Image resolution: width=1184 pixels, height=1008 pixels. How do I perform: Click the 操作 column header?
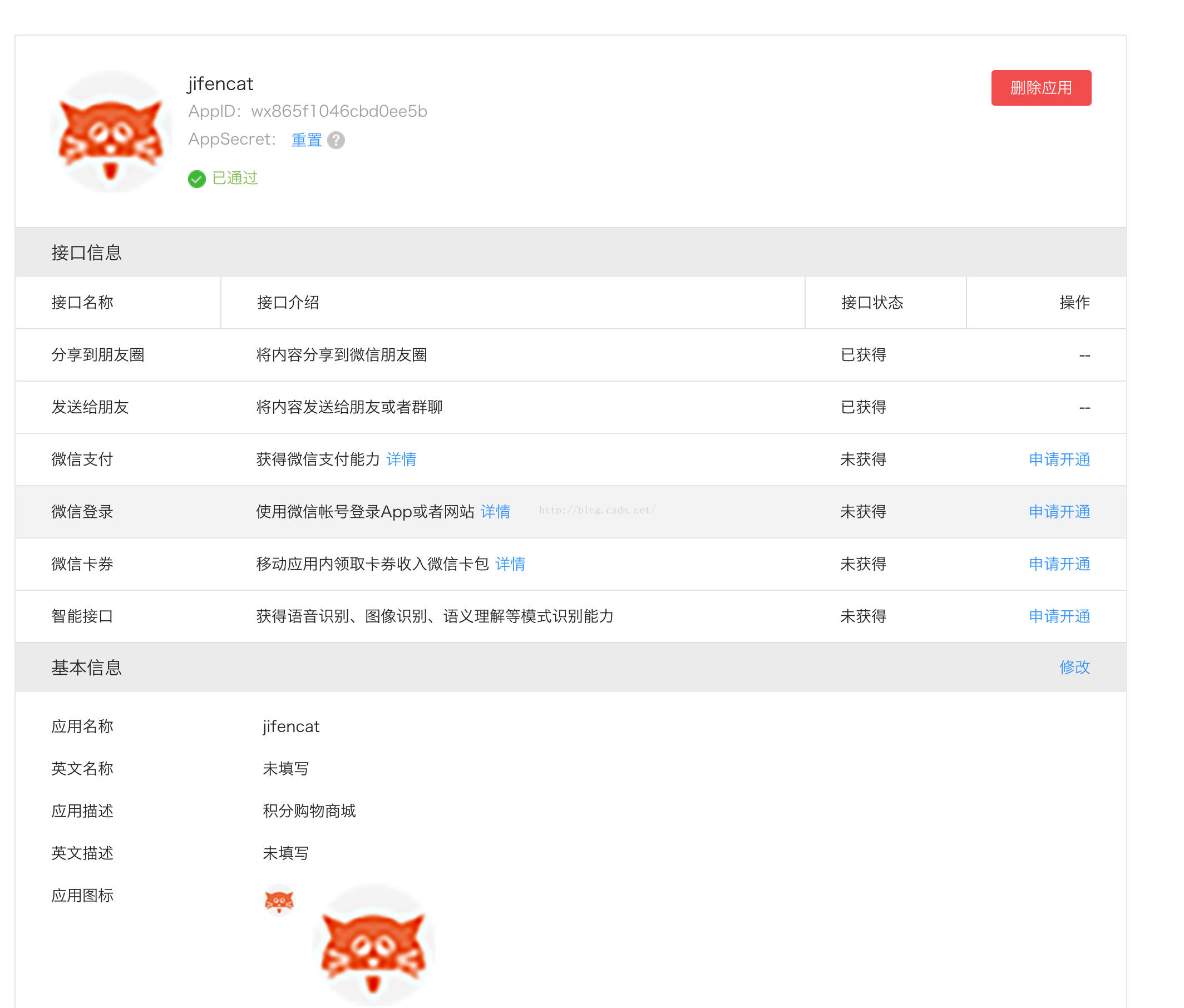(1075, 303)
